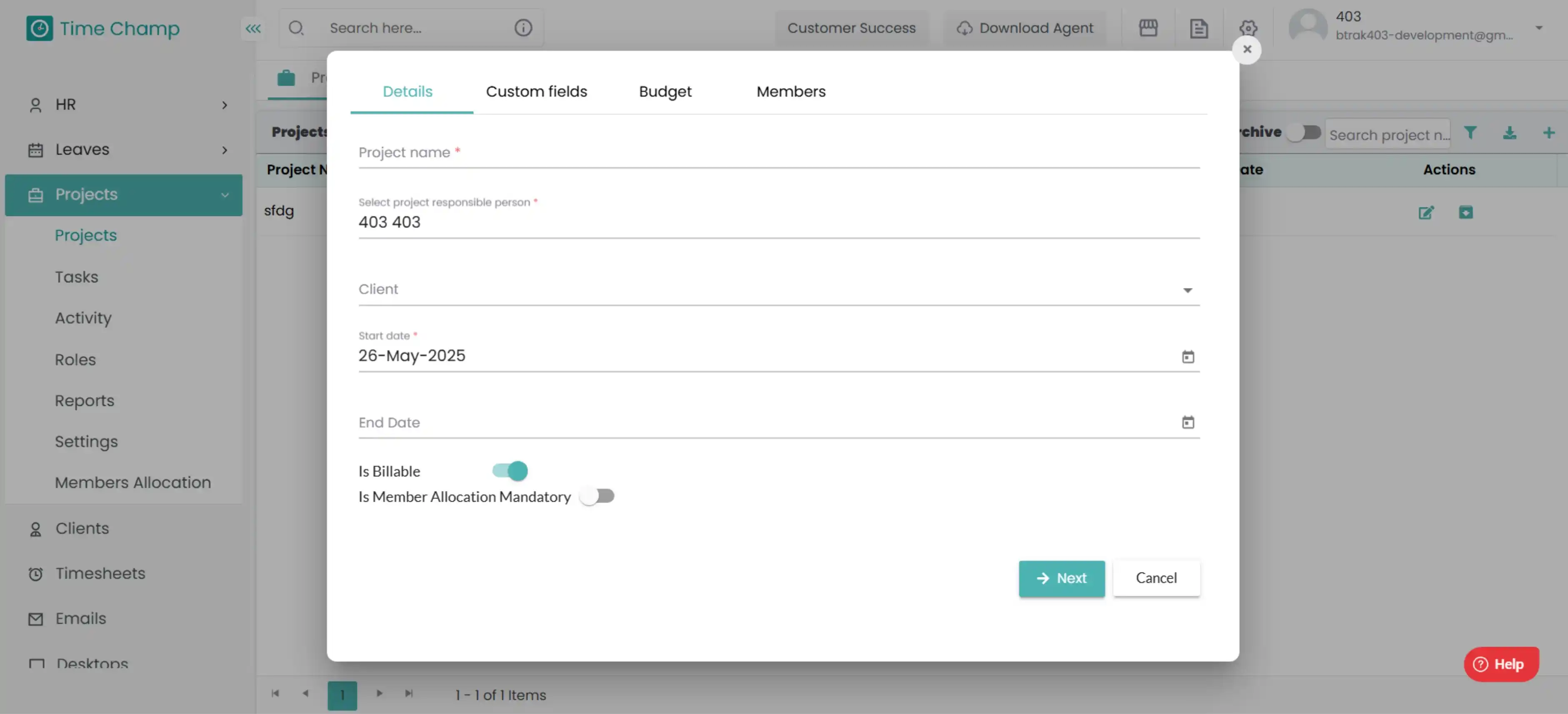The image size is (1568, 714).
Task: Click the sidebar collapse double-arrow icon
Action: click(253, 28)
